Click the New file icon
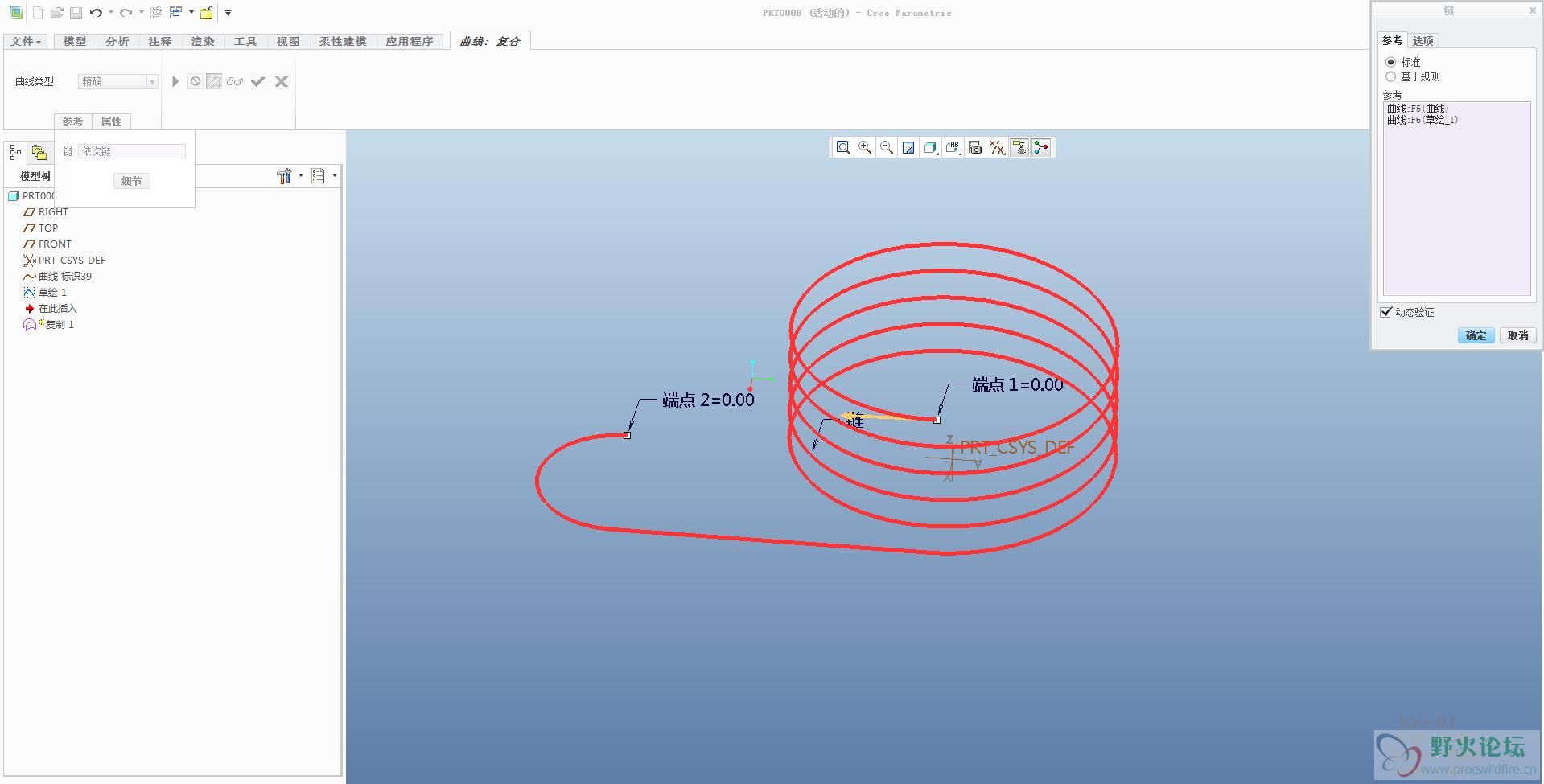This screenshot has width=1544, height=784. [x=37, y=13]
